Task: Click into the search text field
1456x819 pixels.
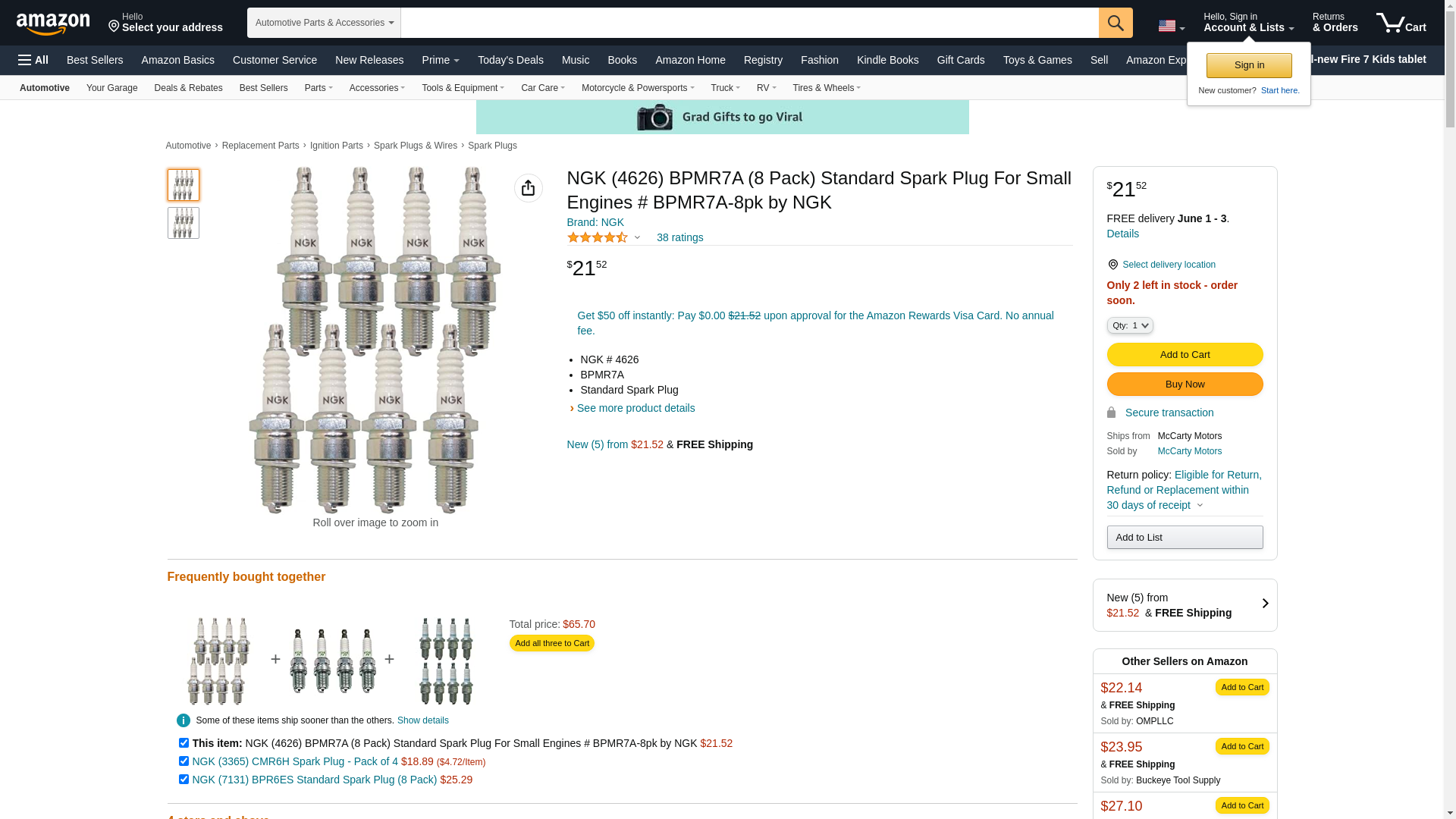Action: [749, 23]
